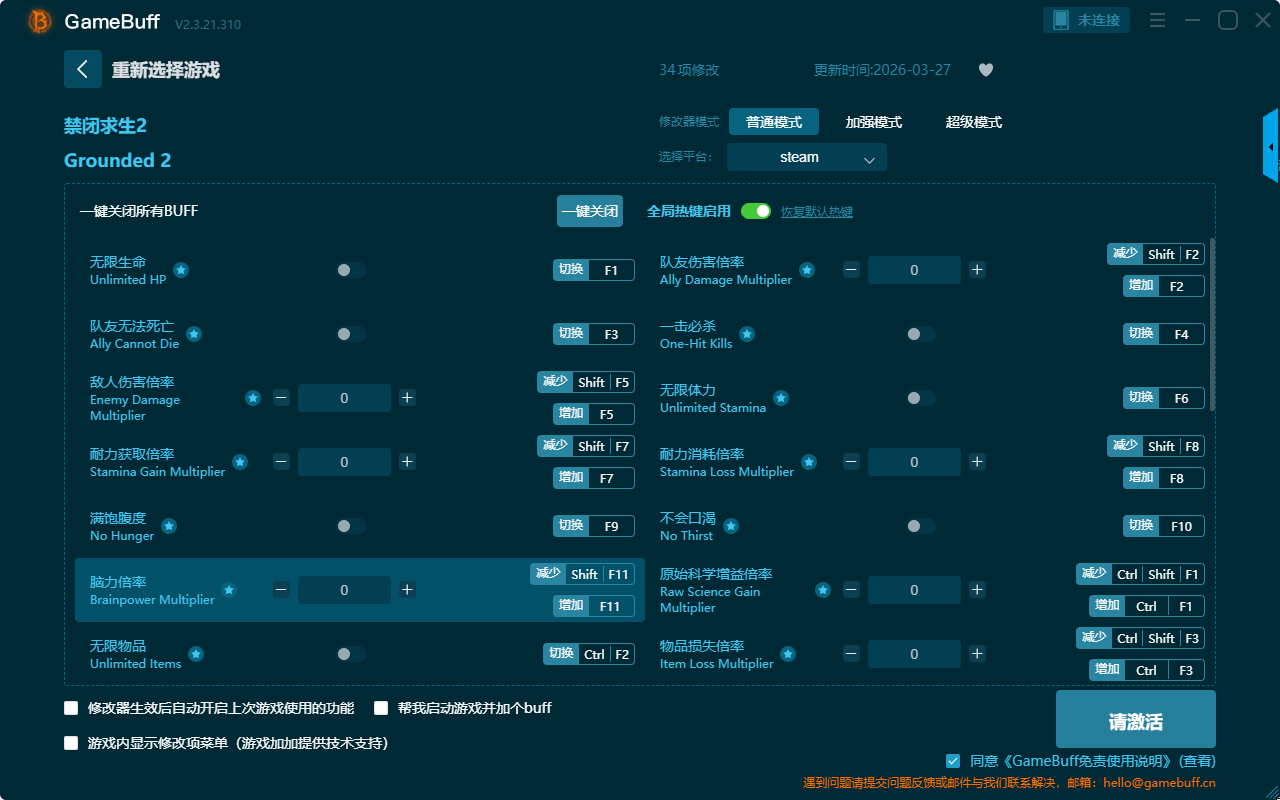Expand the blue side panel arrow

[1271, 147]
